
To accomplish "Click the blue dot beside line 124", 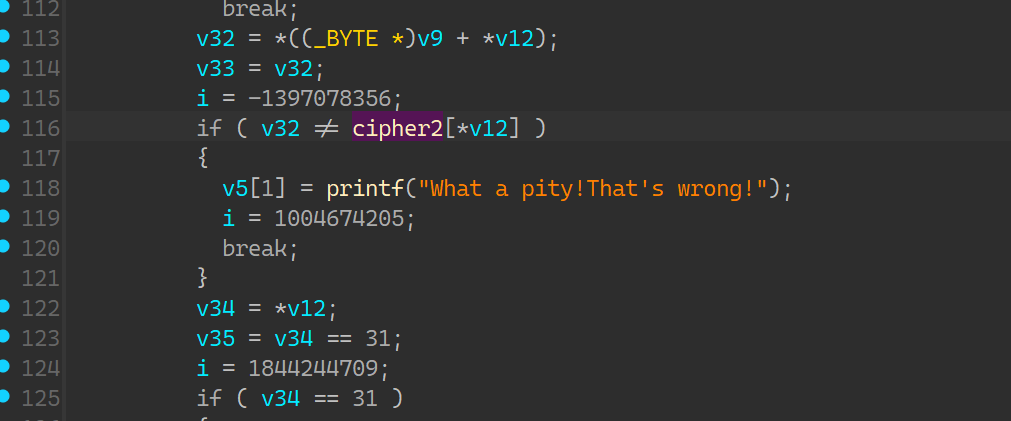I will tap(5, 367).
